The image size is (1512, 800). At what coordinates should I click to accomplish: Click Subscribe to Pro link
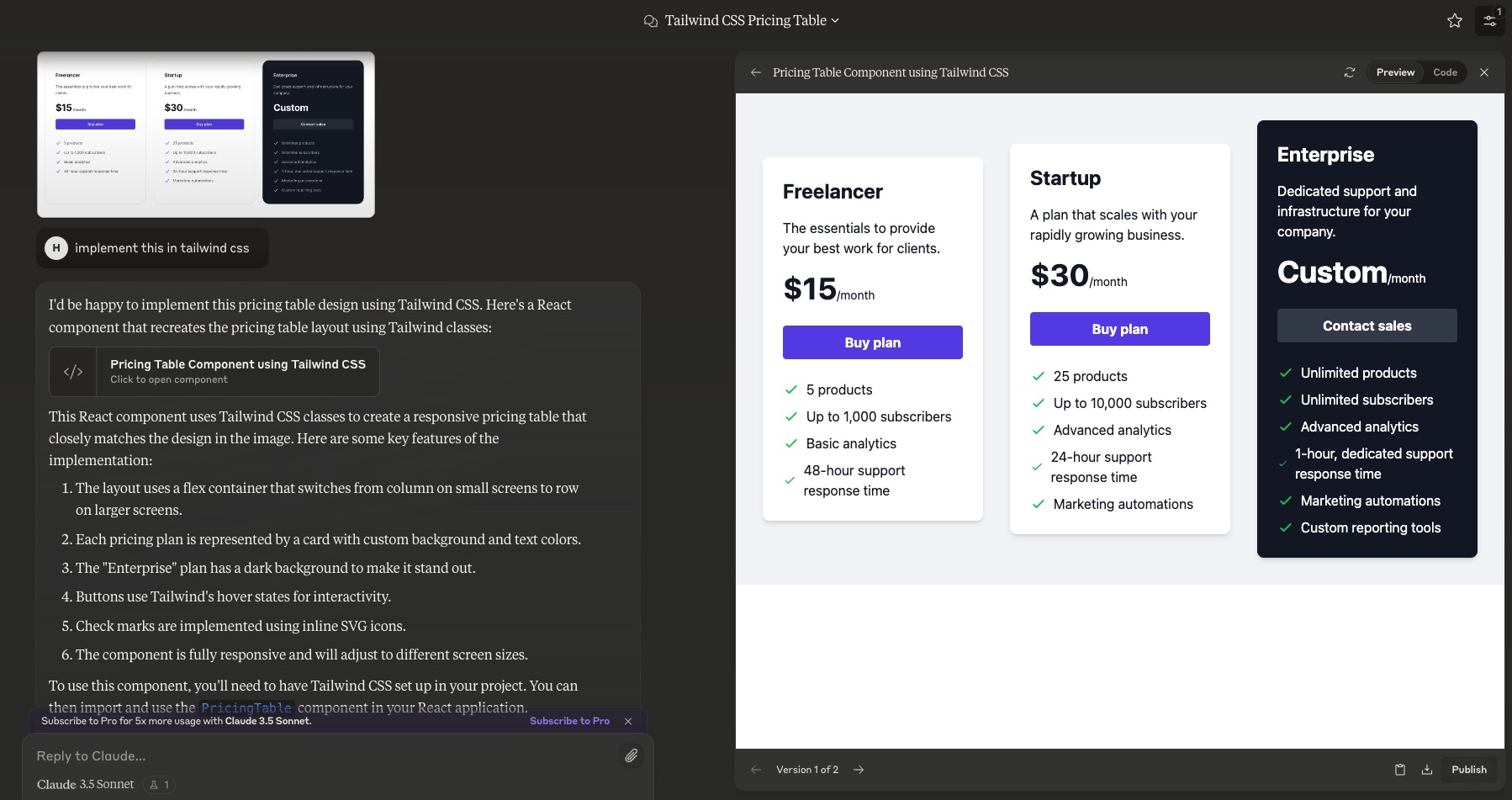[x=569, y=721]
